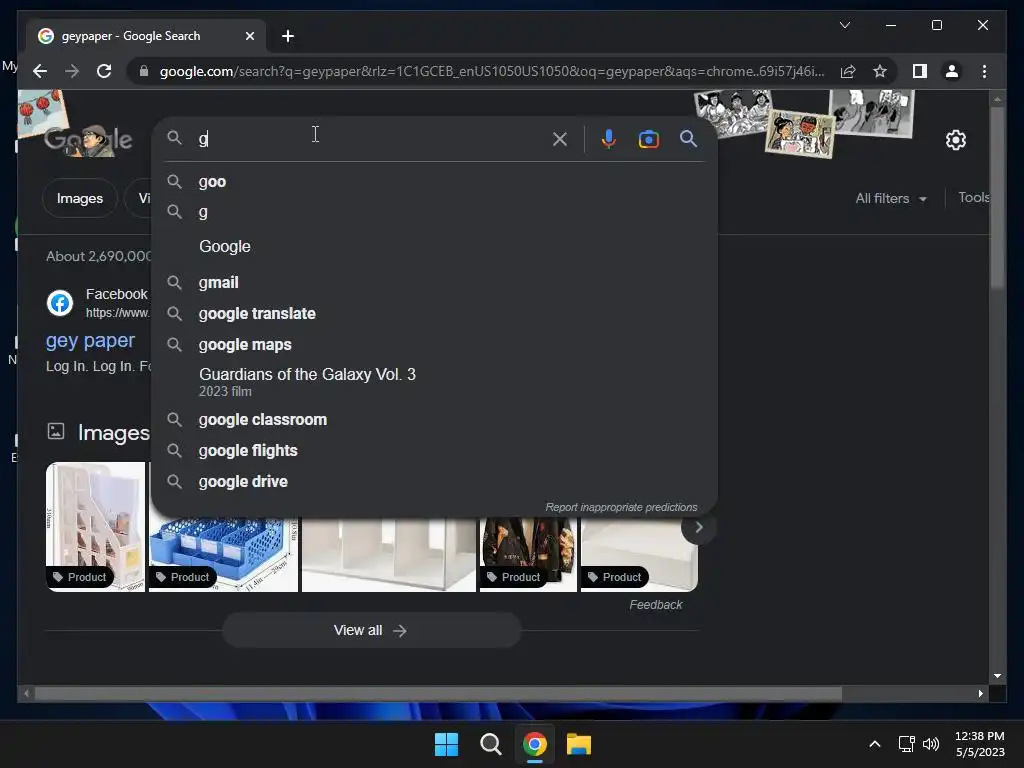This screenshot has width=1024, height=768.
Task: Share this page via the share icon
Action: 848,71
